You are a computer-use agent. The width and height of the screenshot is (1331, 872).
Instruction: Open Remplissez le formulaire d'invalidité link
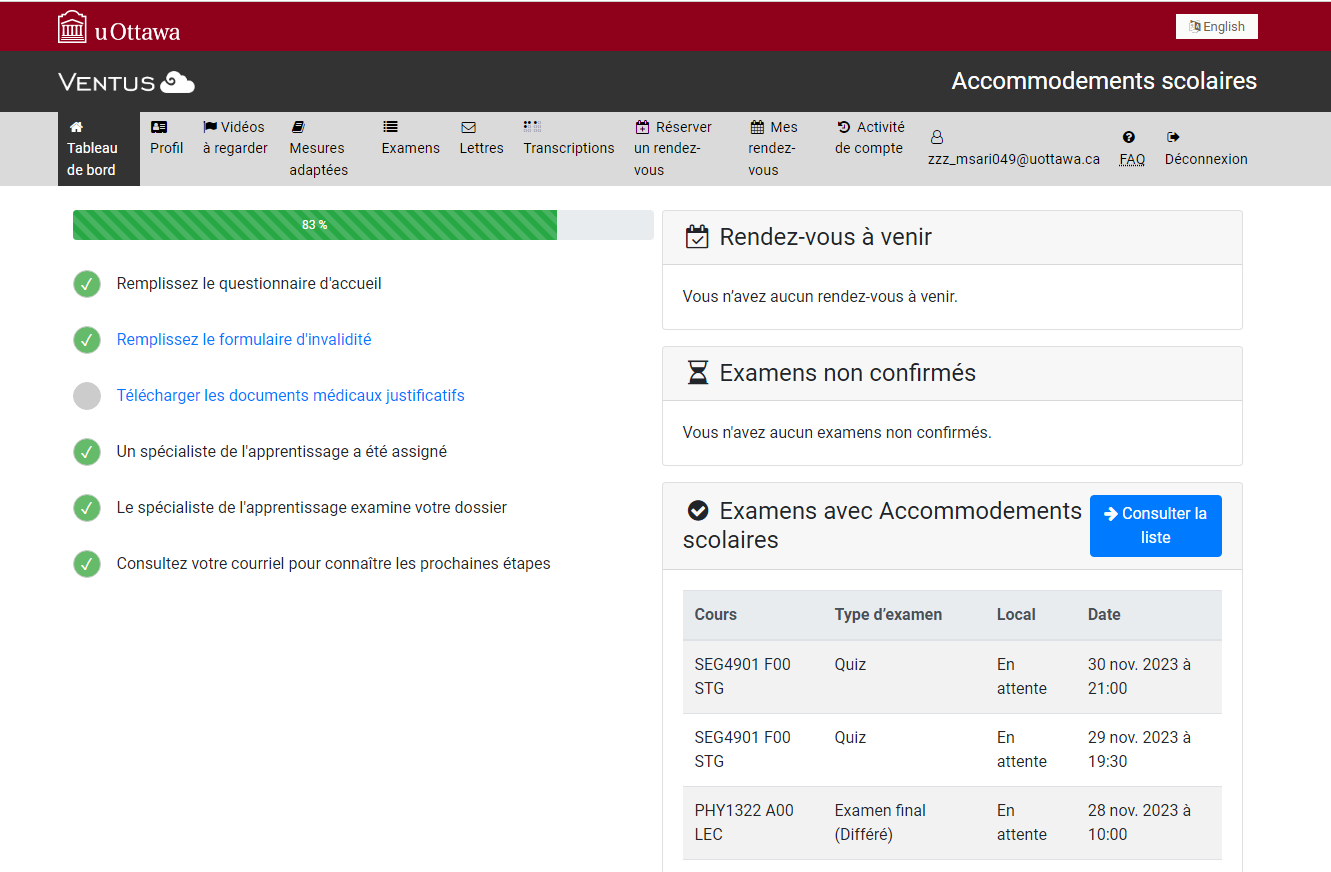click(x=244, y=340)
